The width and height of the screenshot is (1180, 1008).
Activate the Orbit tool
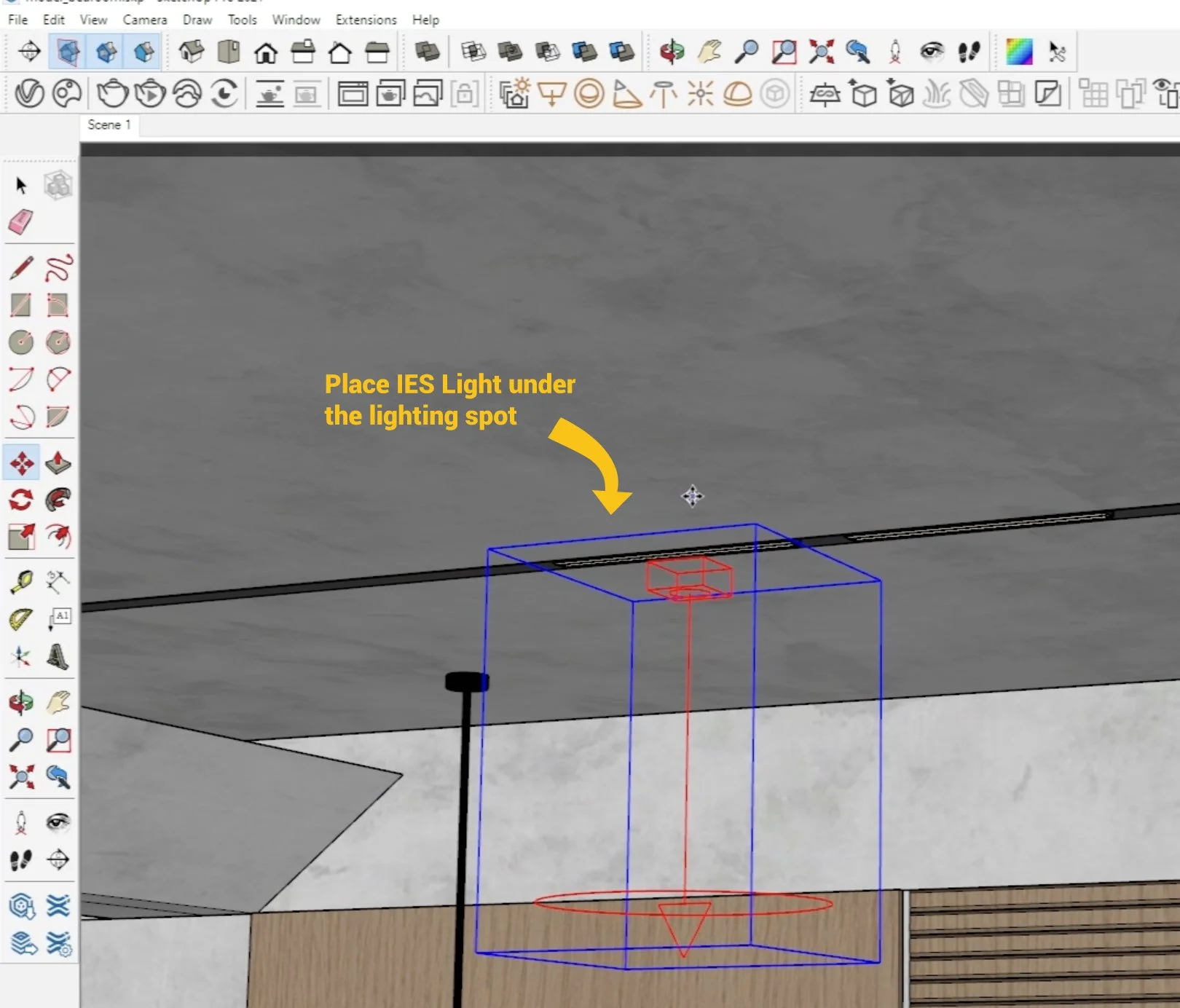[21, 701]
